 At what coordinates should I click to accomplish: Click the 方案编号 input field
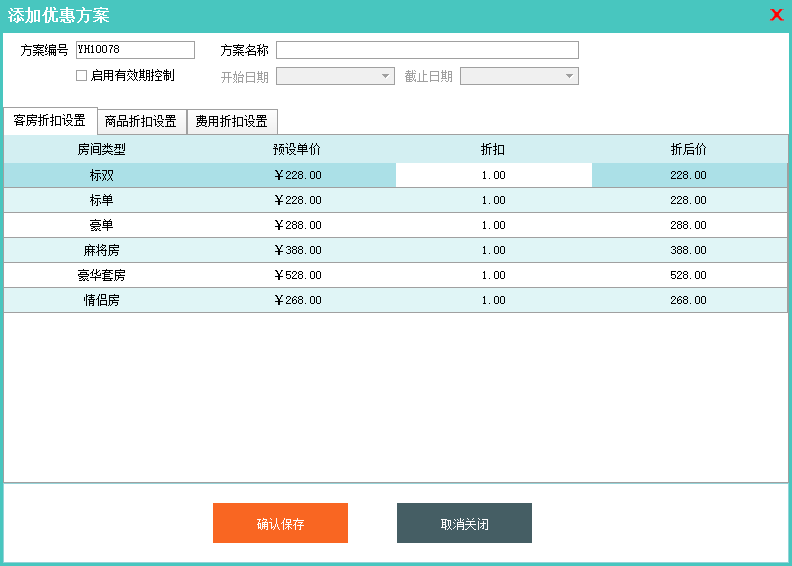tap(135, 50)
